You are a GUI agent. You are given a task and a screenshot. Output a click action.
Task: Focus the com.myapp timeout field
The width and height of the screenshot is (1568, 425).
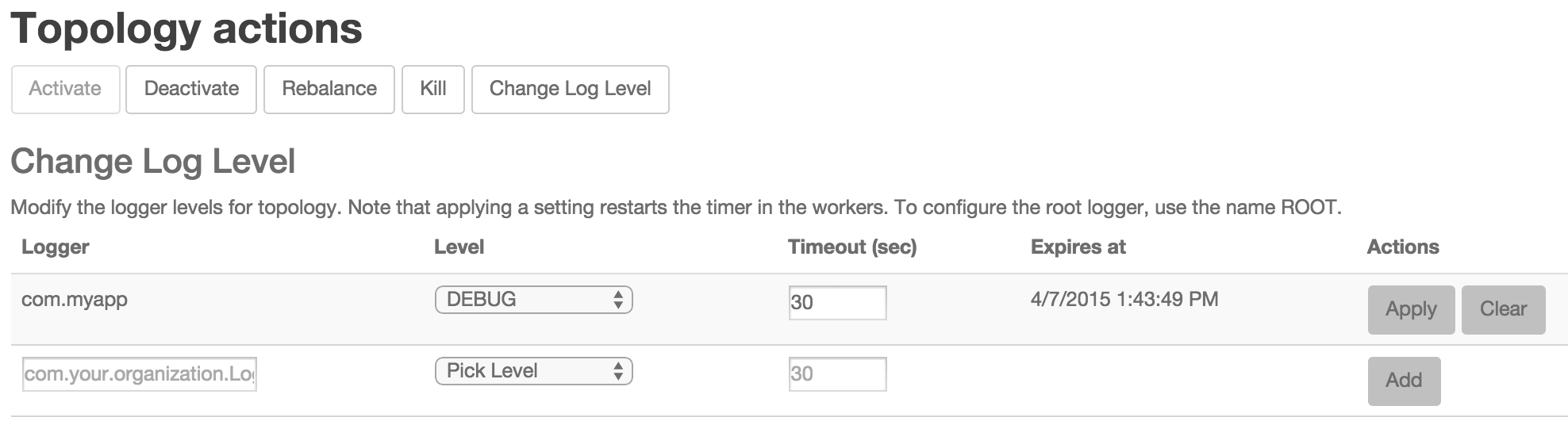pos(837,302)
